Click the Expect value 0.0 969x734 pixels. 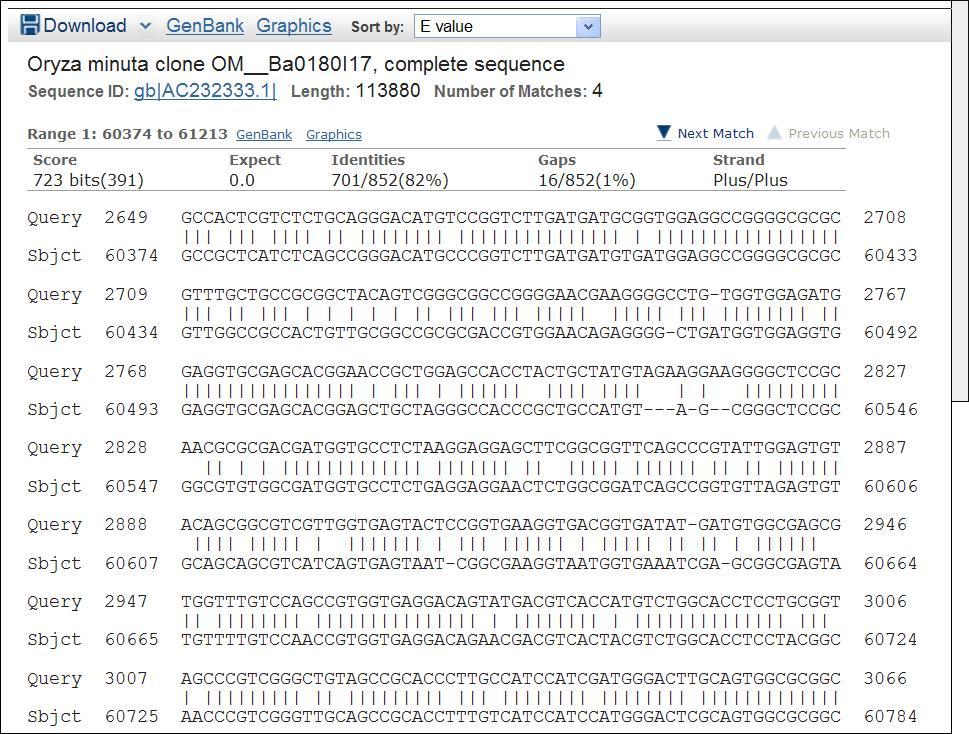(242, 180)
